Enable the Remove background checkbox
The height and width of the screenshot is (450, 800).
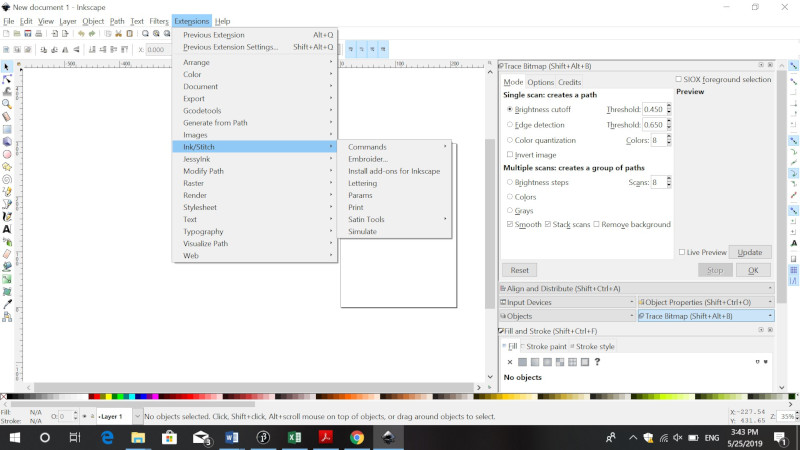[x=596, y=224]
